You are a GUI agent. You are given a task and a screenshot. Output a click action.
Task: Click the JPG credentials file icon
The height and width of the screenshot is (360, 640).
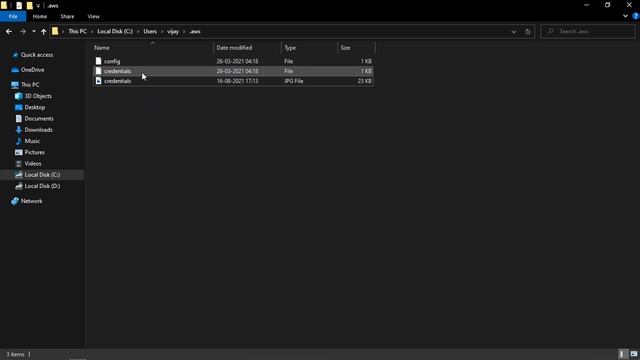click(x=98, y=81)
